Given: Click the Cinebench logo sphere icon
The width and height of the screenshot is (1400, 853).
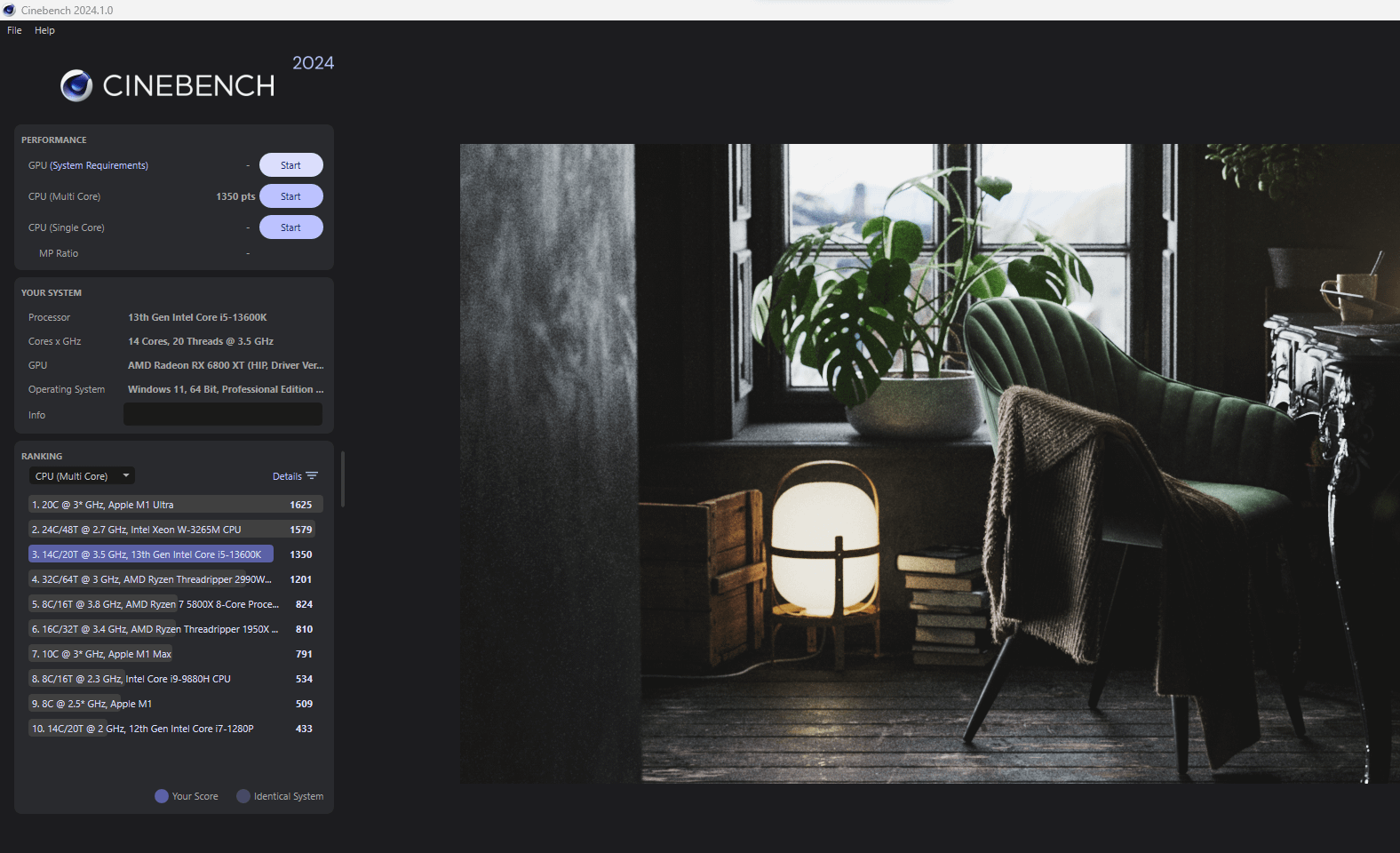Looking at the screenshot, I should [x=76, y=85].
